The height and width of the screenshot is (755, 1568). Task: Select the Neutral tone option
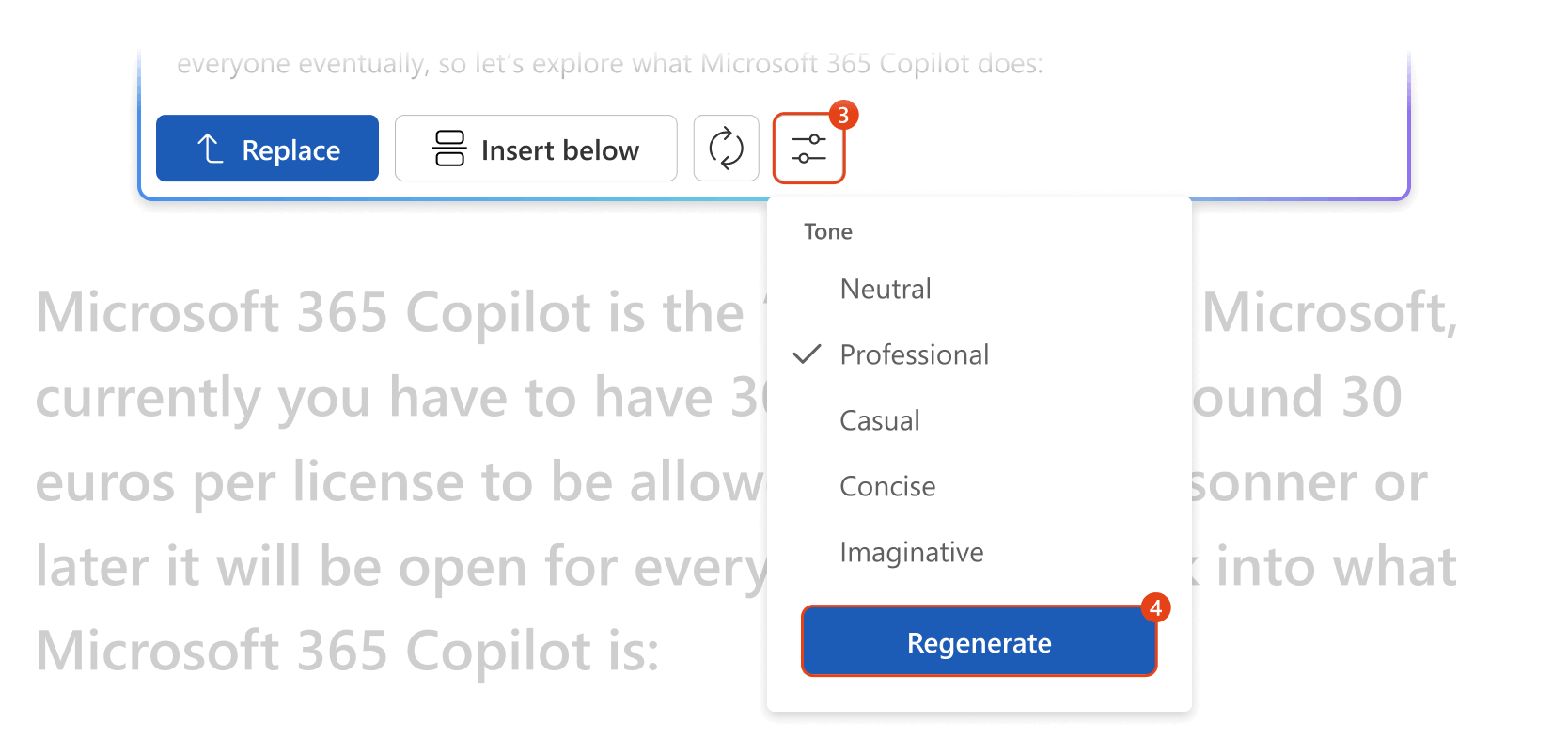pos(885,289)
